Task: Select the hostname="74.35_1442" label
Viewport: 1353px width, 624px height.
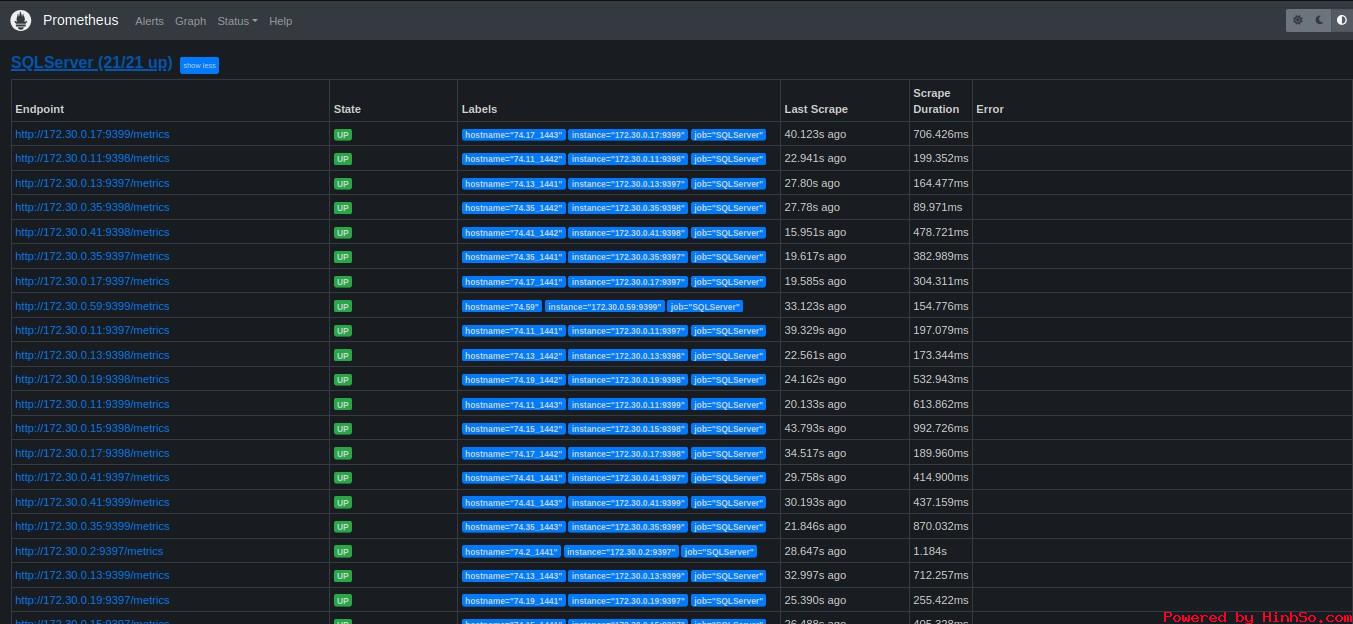Action: tap(514, 208)
